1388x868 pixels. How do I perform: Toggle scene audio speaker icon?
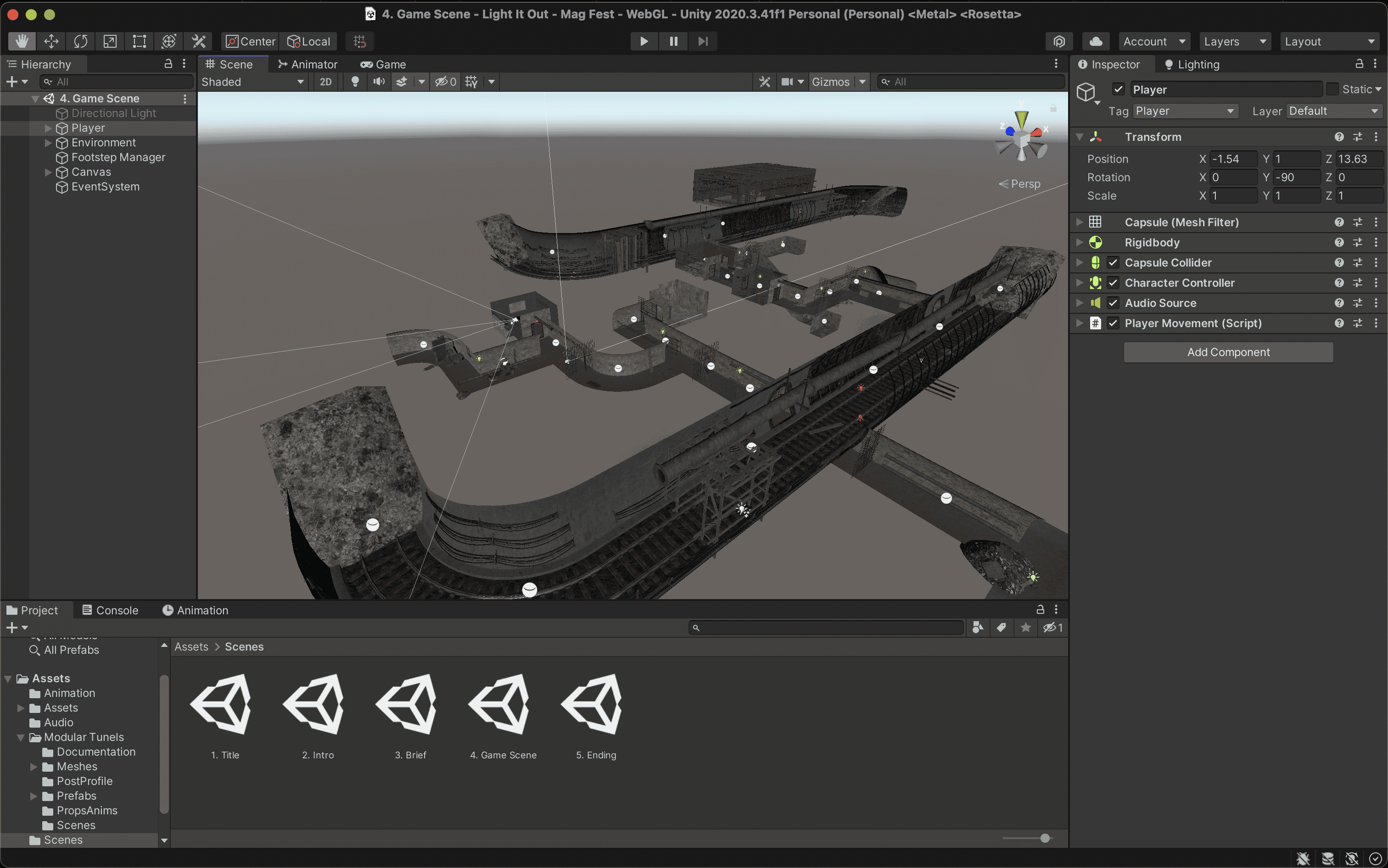click(378, 82)
